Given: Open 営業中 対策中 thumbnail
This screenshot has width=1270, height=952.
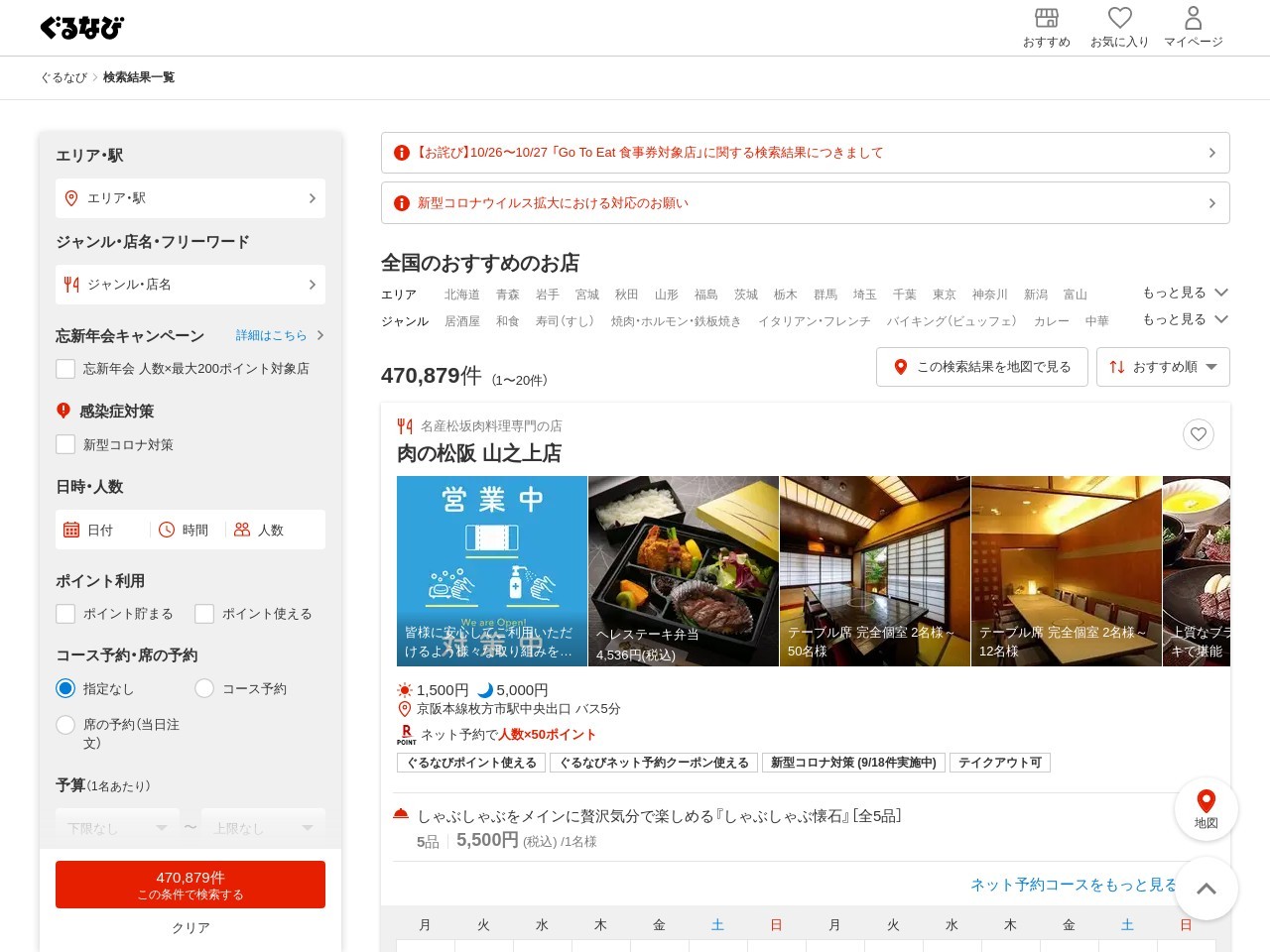Looking at the screenshot, I should coord(492,571).
